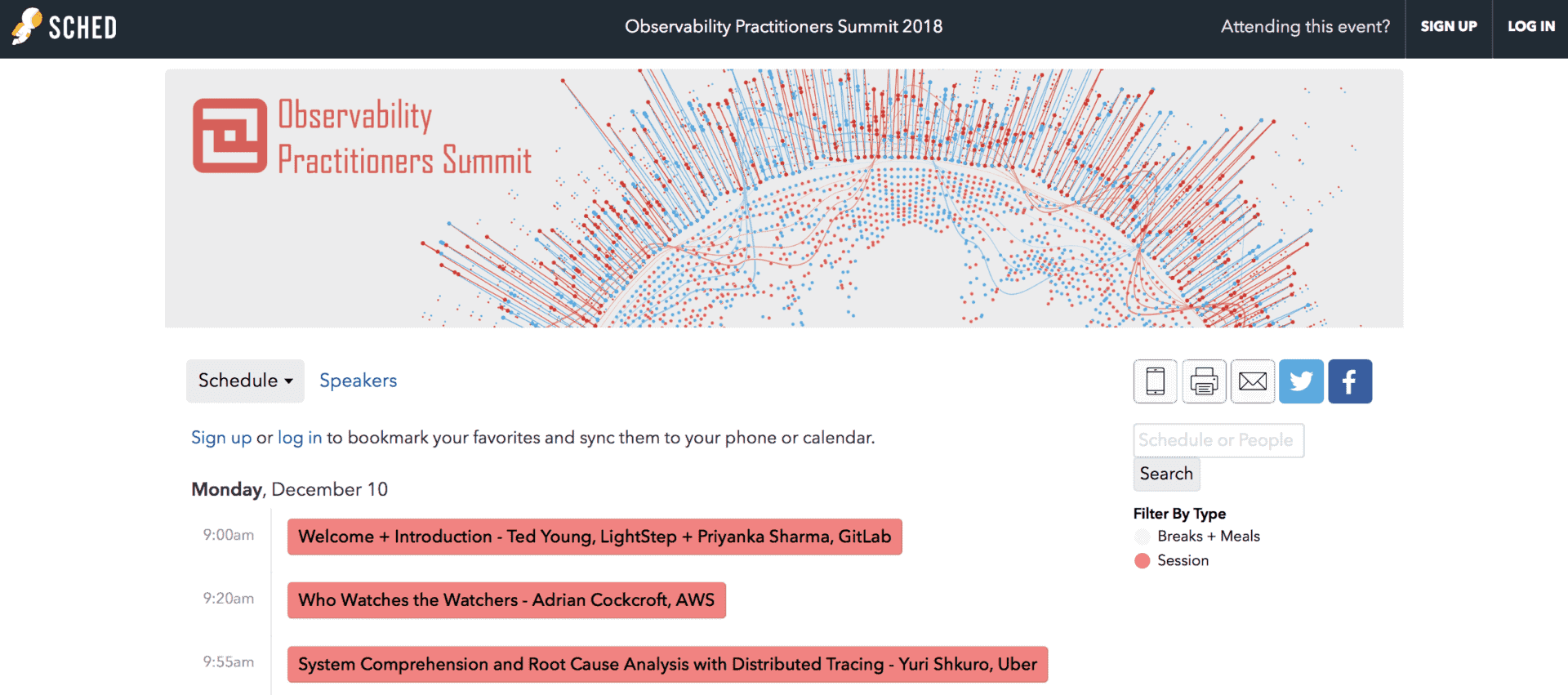
Task: Open the System Comprehension and Root Cause session
Action: [x=667, y=665]
